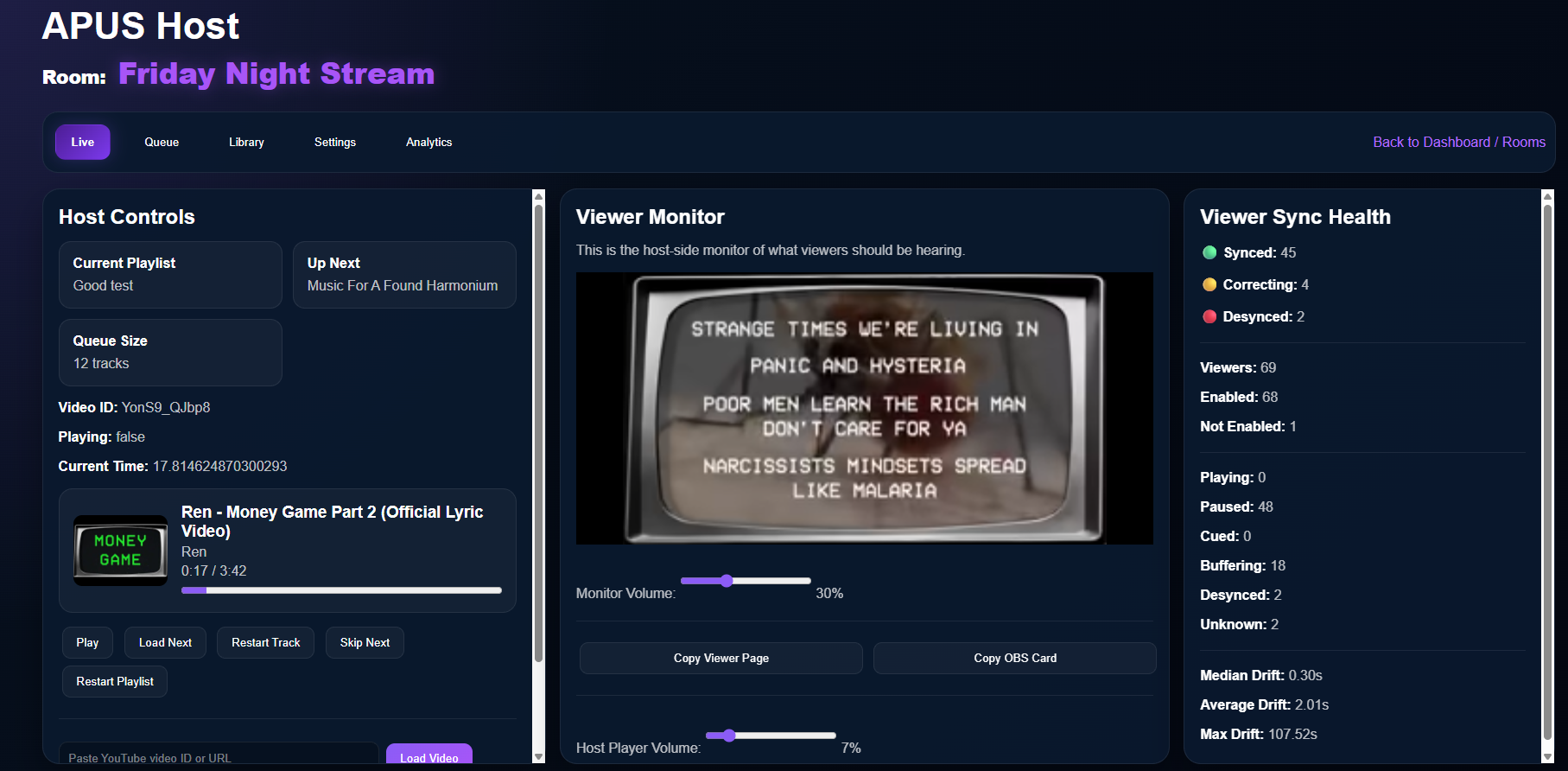Open the Analytics tab
This screenshot has height=771, width=1568.
pos(429,142)
